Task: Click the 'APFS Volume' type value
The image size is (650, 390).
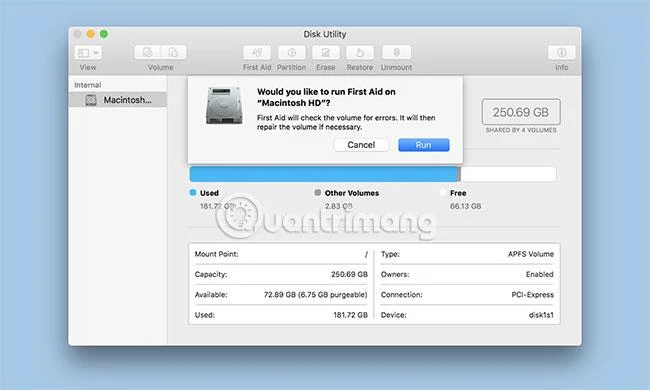Action: point(531,254)
